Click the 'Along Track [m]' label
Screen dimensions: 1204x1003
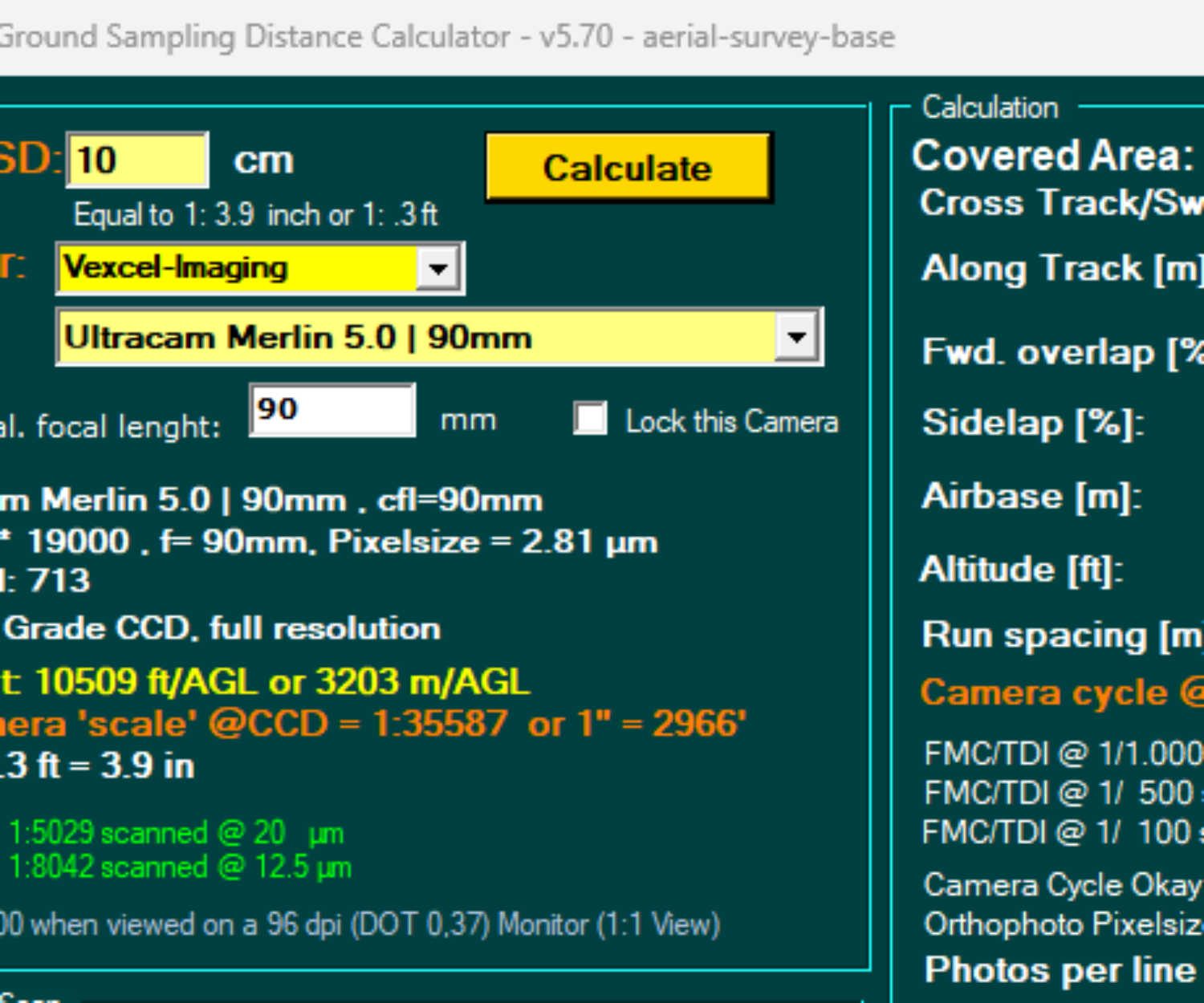point(1063,268)
